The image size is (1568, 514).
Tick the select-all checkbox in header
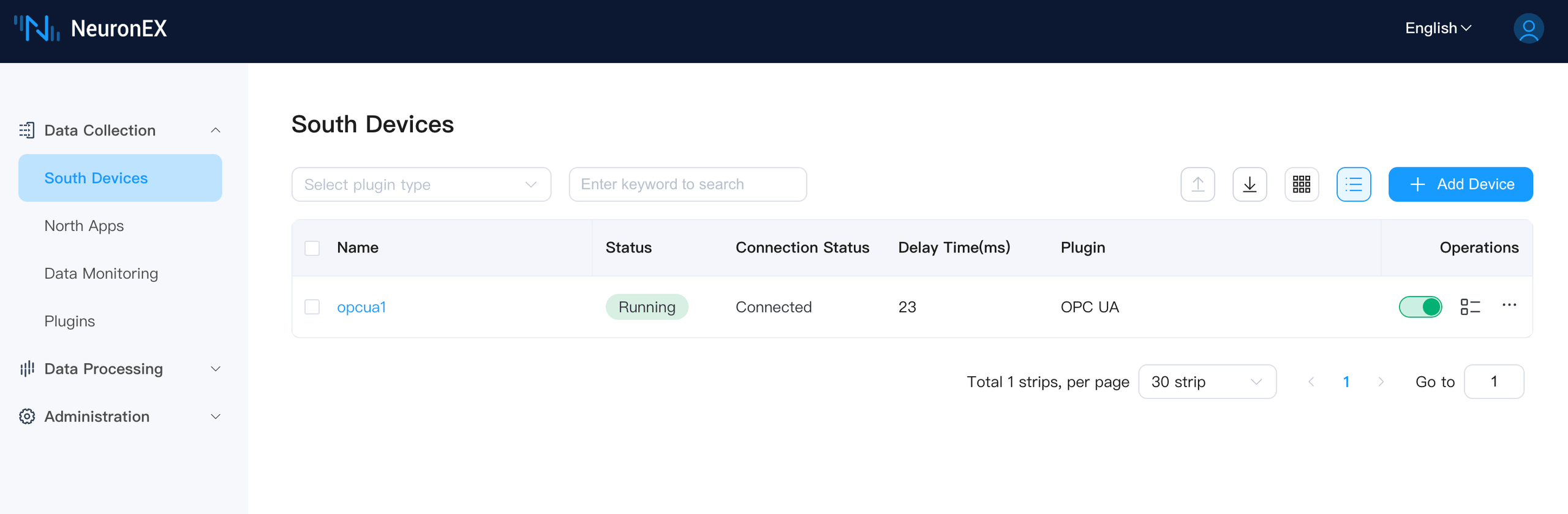coord(312,248)
